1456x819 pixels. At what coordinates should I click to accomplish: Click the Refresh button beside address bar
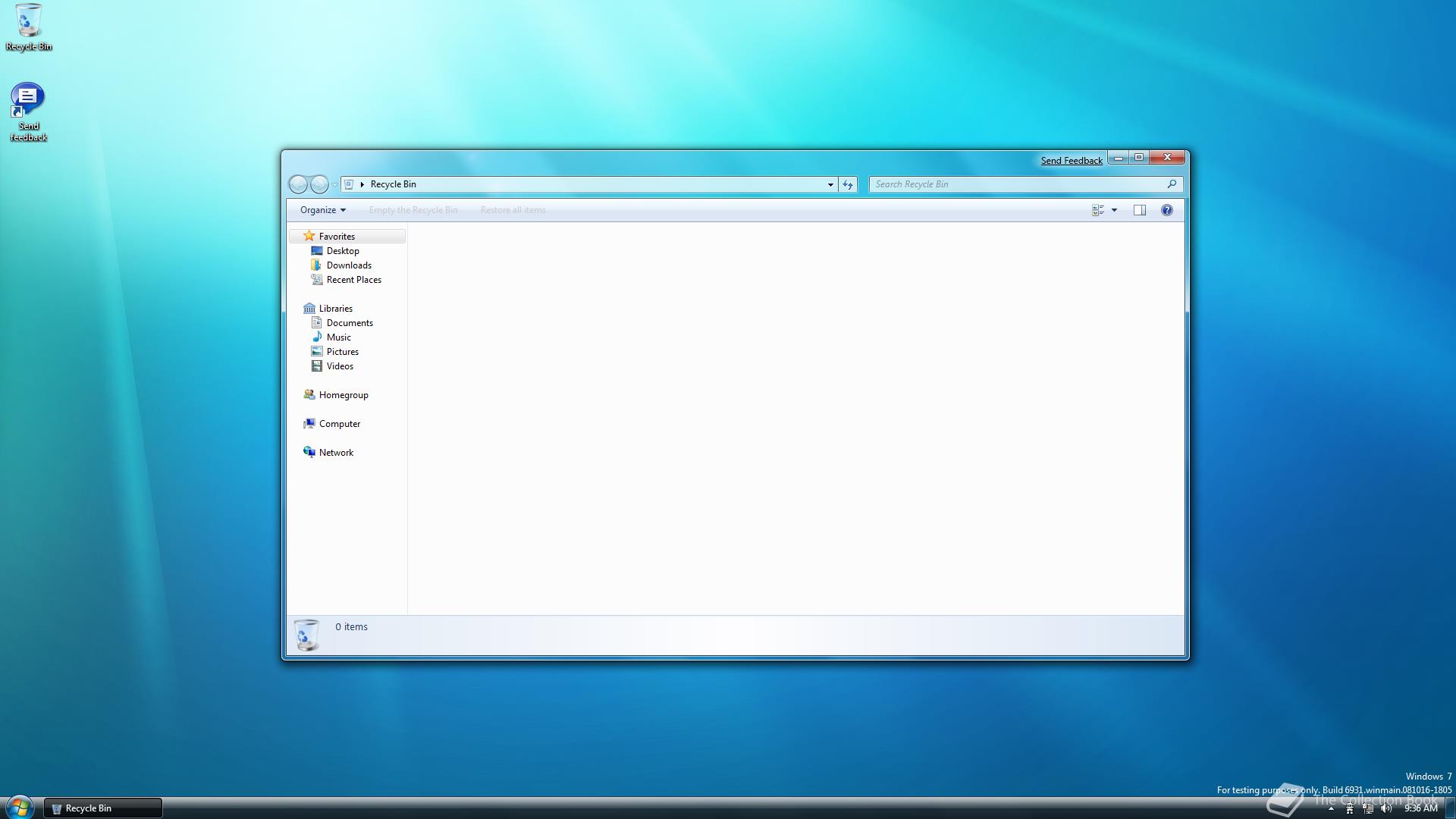click(848, 184)
